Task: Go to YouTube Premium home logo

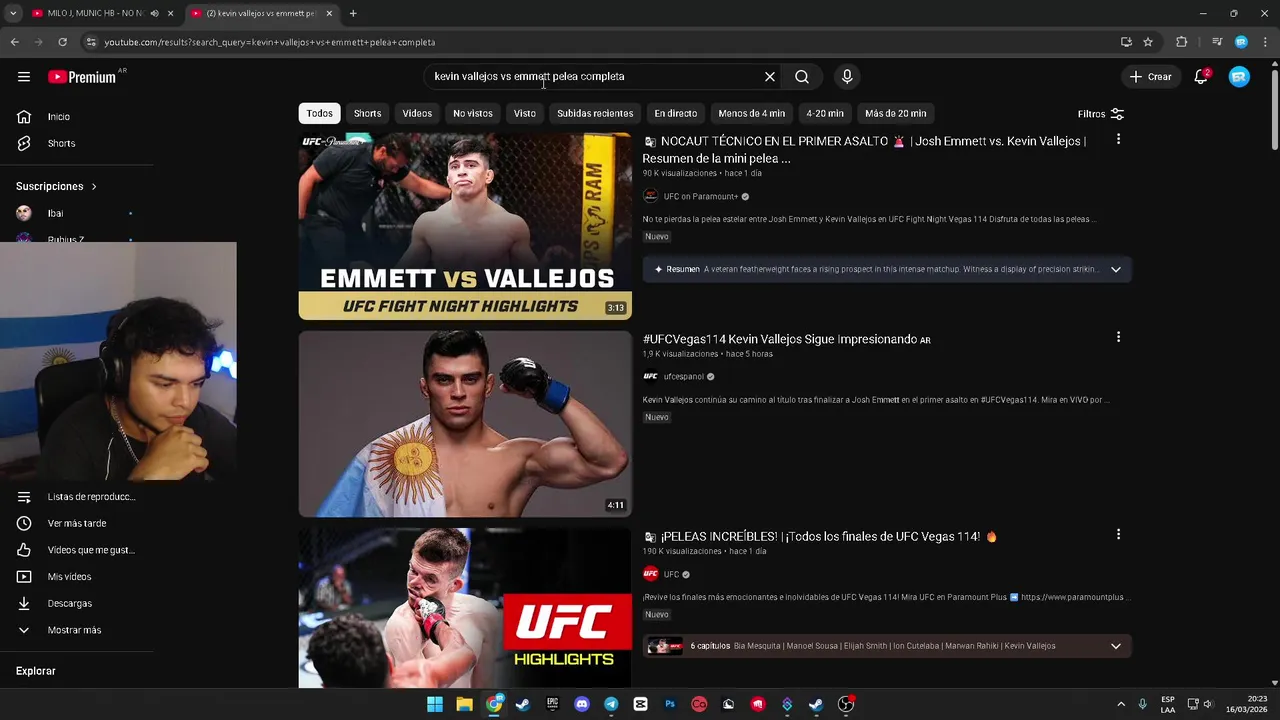Action: click(x=82, y=77)
